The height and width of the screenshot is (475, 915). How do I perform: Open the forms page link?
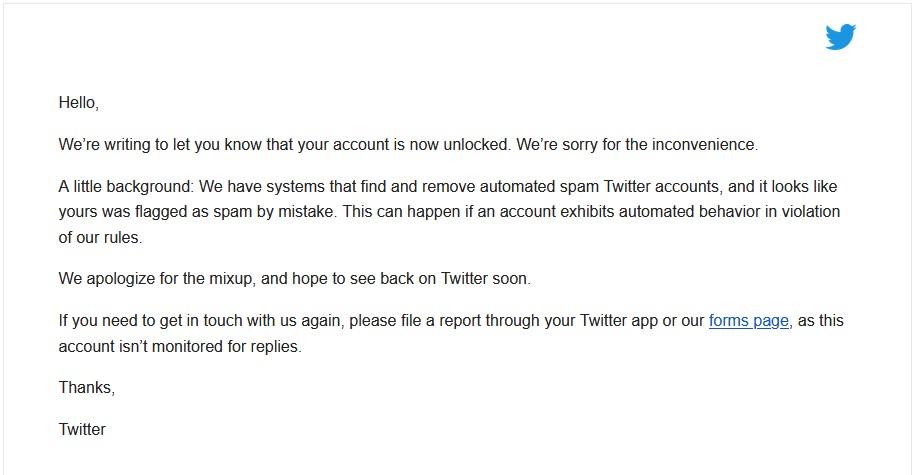point(749,321)
